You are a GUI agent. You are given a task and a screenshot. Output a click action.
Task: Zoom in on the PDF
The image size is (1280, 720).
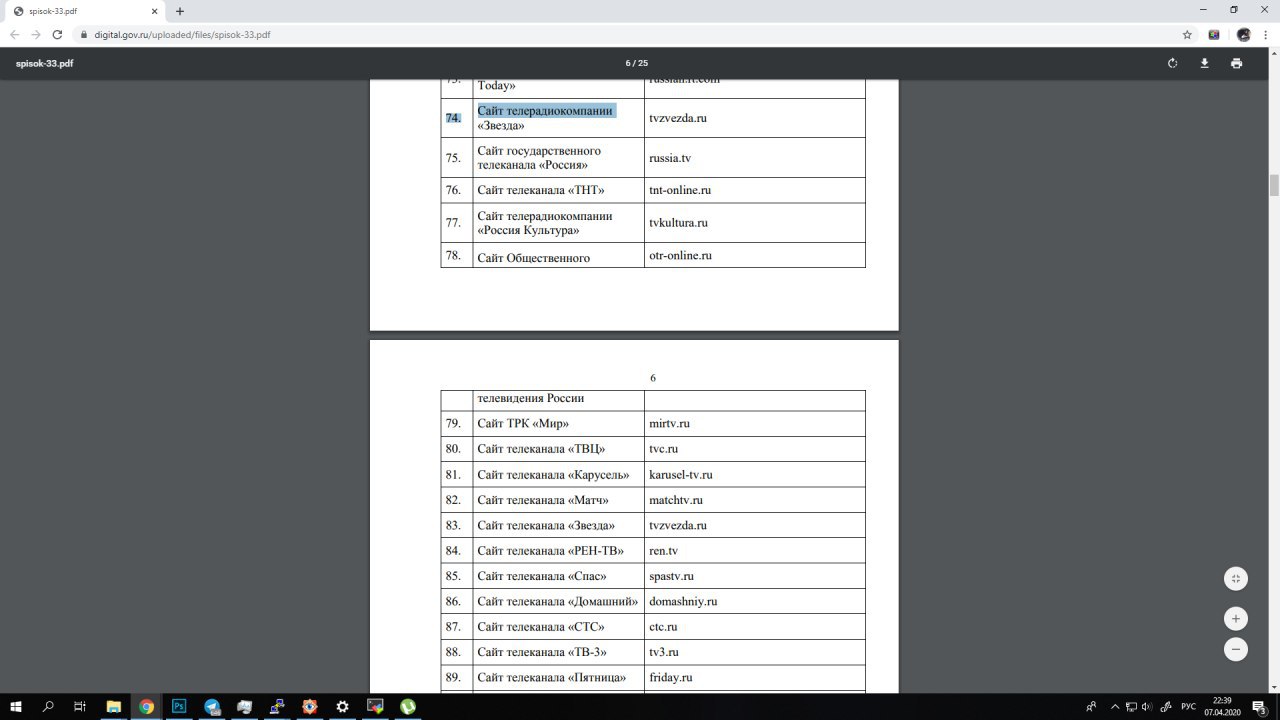pos(1236,619)
